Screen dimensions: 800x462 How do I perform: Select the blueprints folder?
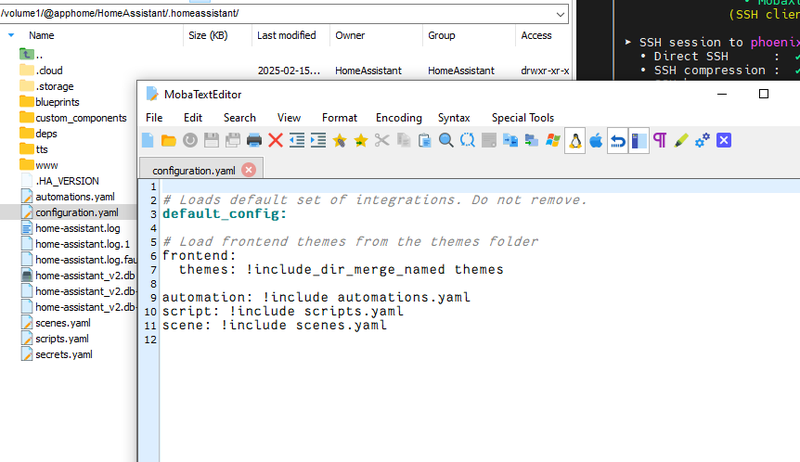pos(49,102)
